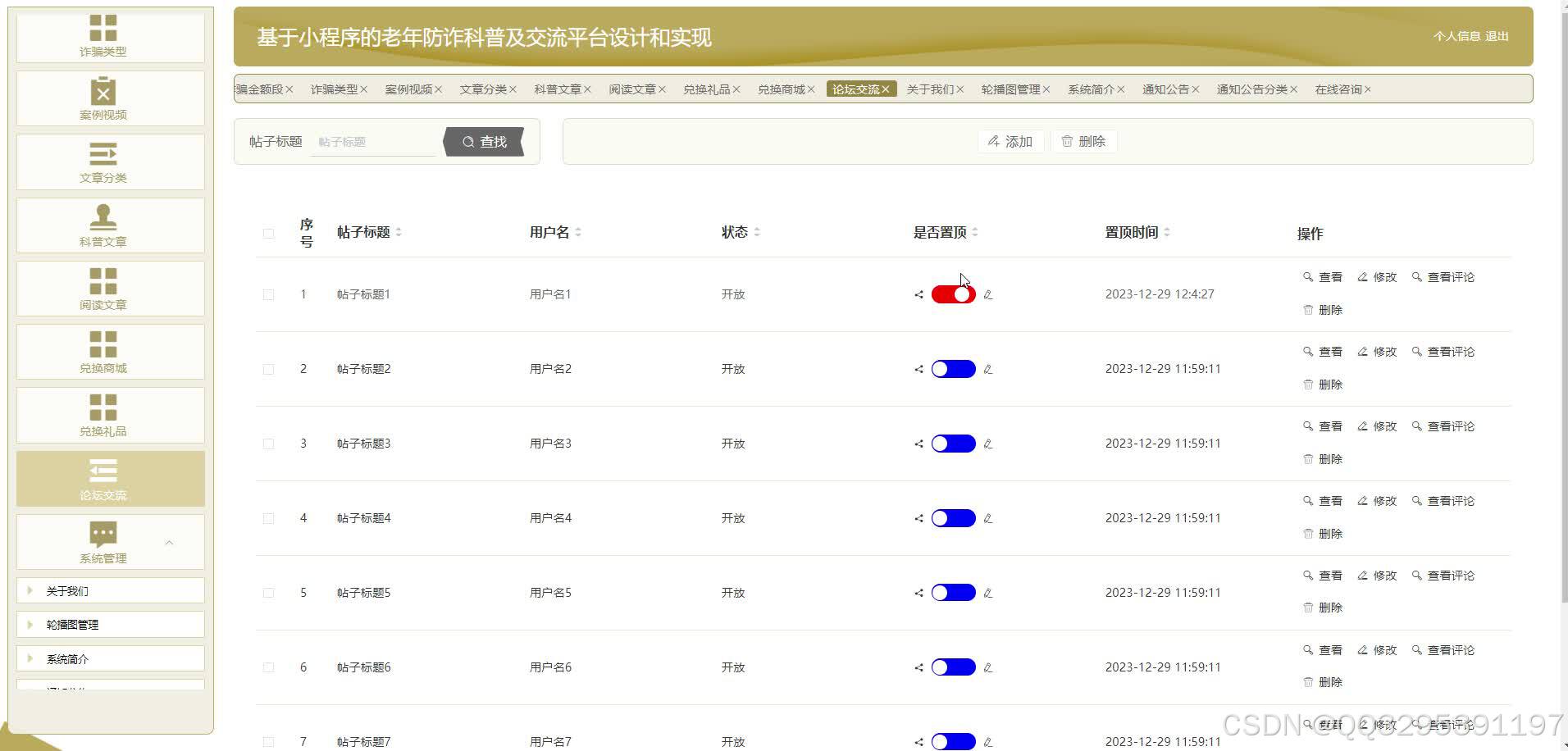The image size is (1568, 751).
Task: Open 阅读文章 sidebar icon
Action: pyautogui.click(x=103, y=280)
